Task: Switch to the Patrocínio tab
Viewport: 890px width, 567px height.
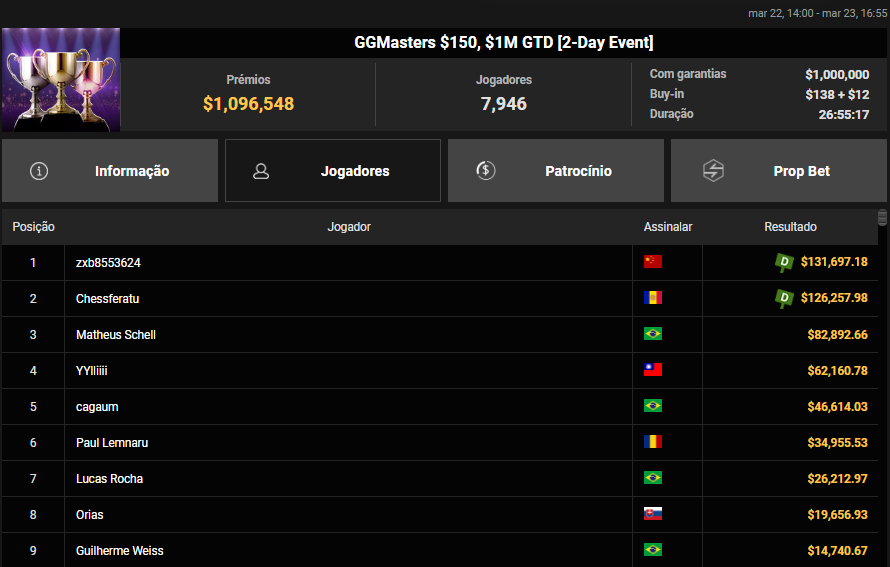Action: coord(556,171)
